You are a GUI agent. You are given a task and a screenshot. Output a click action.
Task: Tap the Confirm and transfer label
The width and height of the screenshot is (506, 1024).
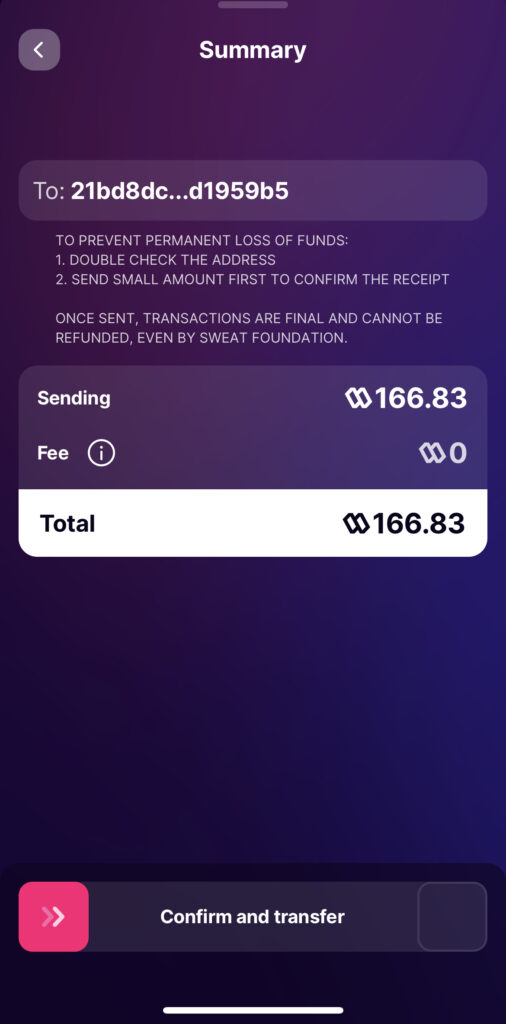[x=253, y=916]
